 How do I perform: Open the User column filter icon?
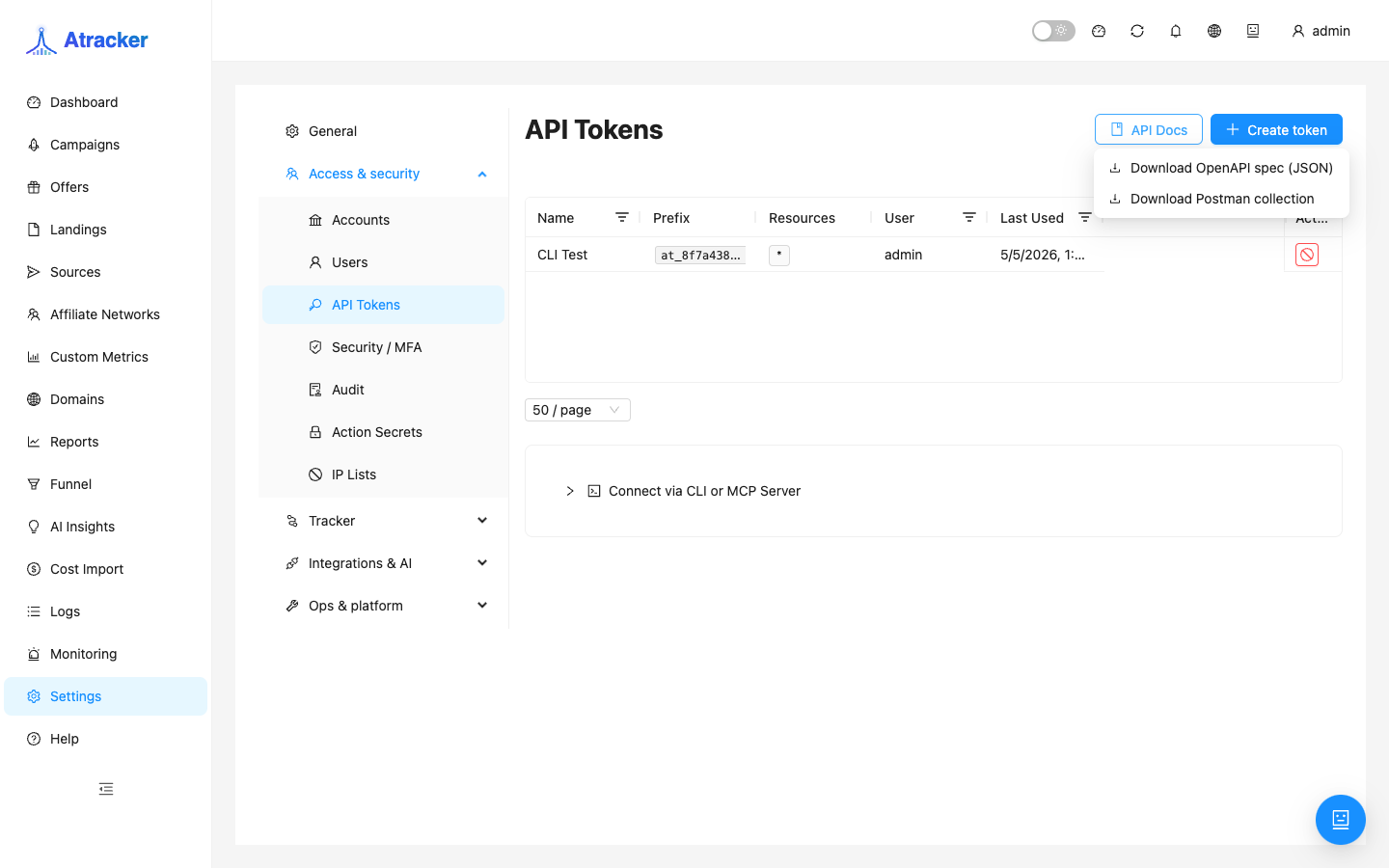click(969, 218)
